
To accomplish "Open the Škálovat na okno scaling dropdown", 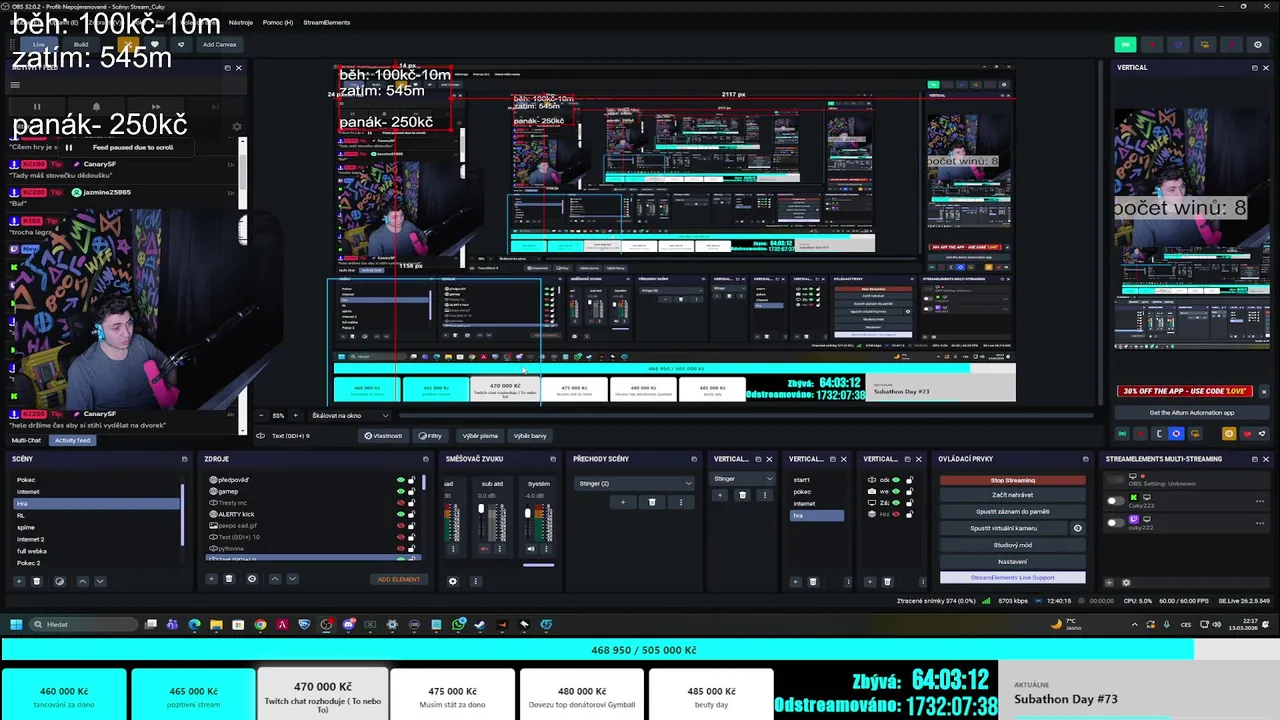I will pos(350,415).
